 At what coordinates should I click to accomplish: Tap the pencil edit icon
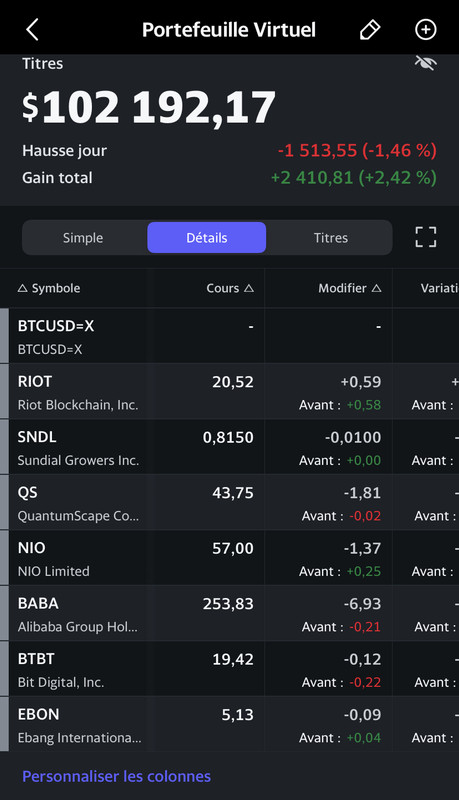click(x=370, y=30)
